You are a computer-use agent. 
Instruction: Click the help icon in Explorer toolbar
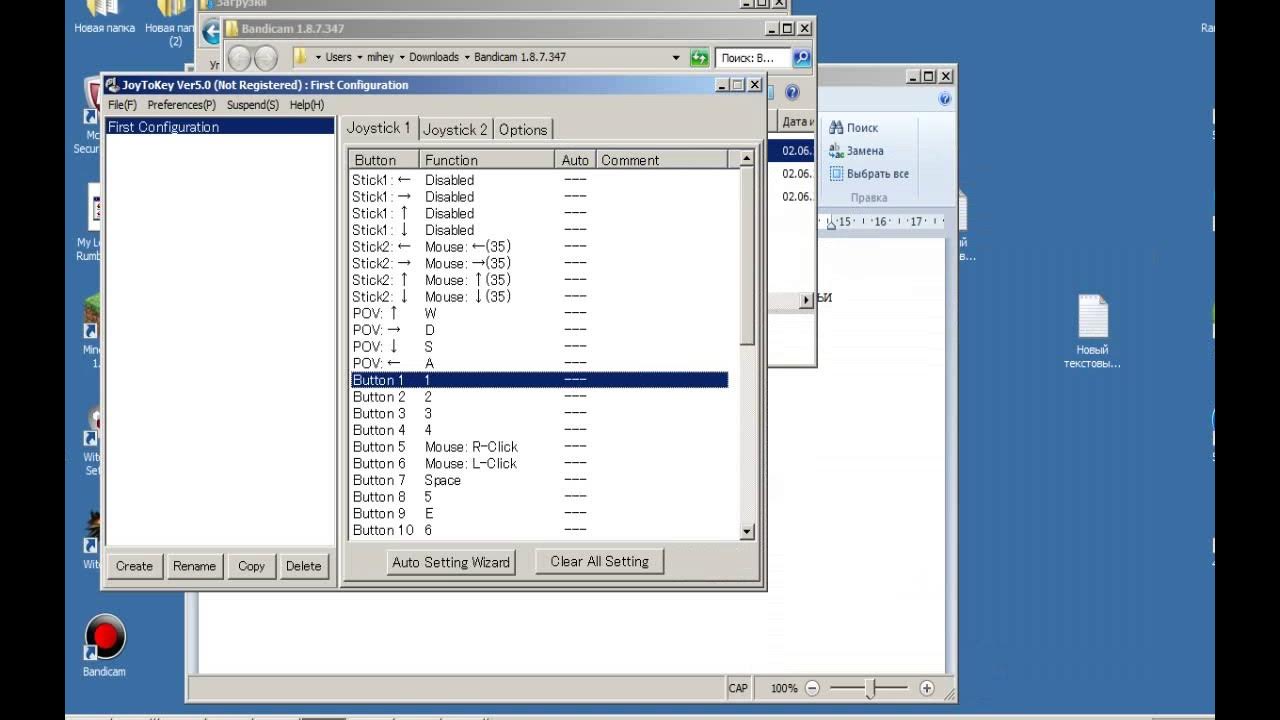(x=792, y=93)
